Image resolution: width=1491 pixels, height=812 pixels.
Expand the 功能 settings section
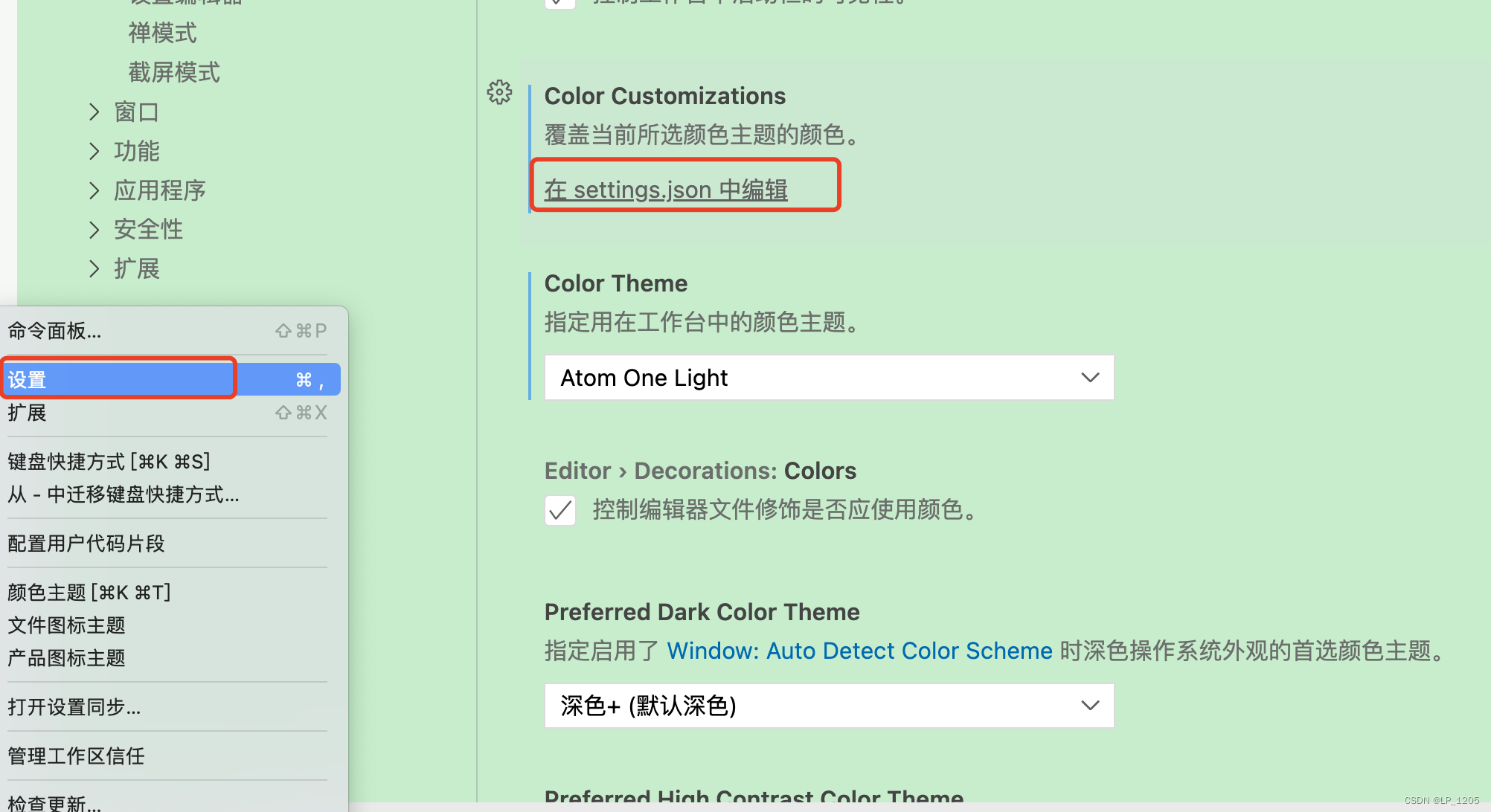[136, 151]
